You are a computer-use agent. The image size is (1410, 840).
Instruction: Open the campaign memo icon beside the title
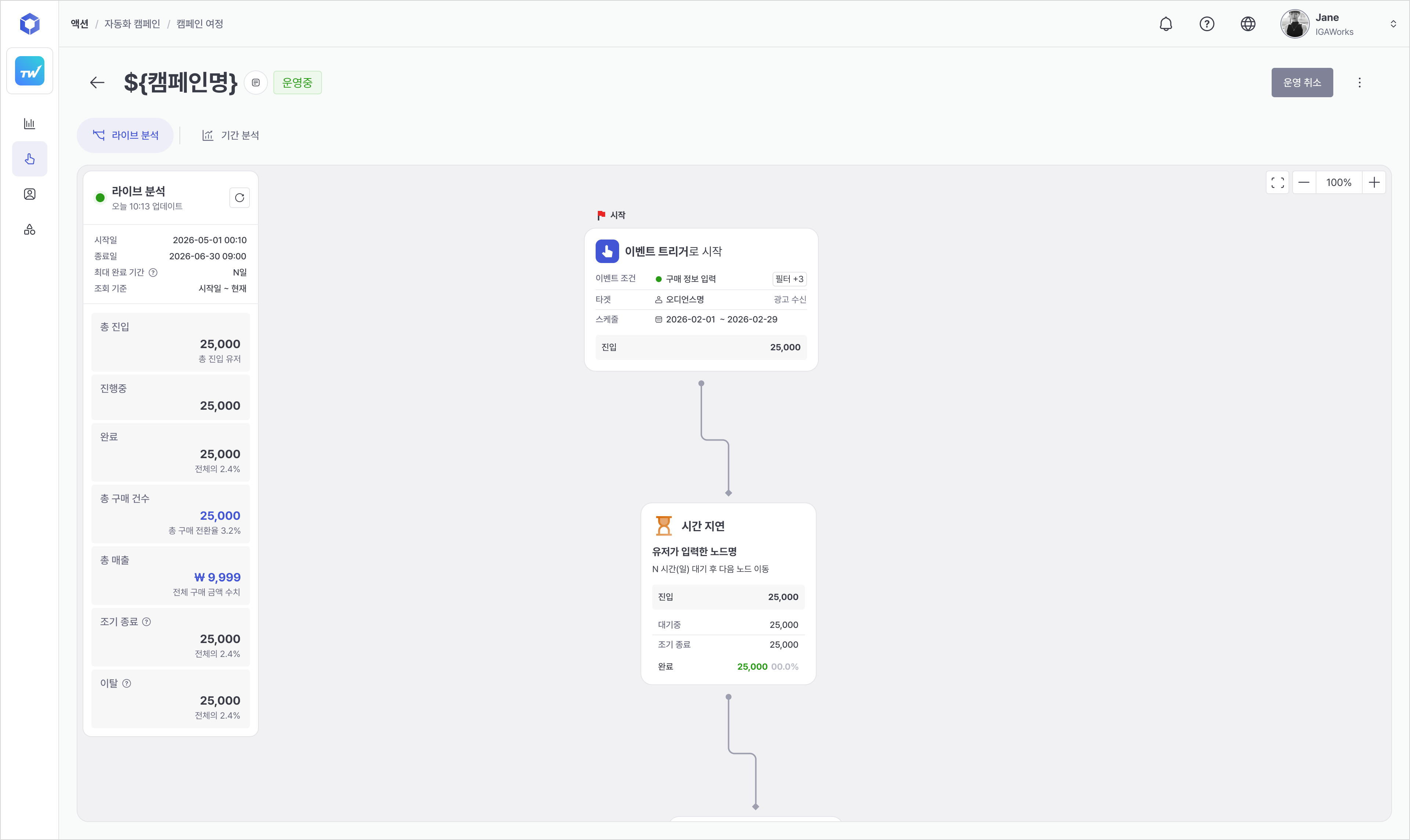click(256, 83)
